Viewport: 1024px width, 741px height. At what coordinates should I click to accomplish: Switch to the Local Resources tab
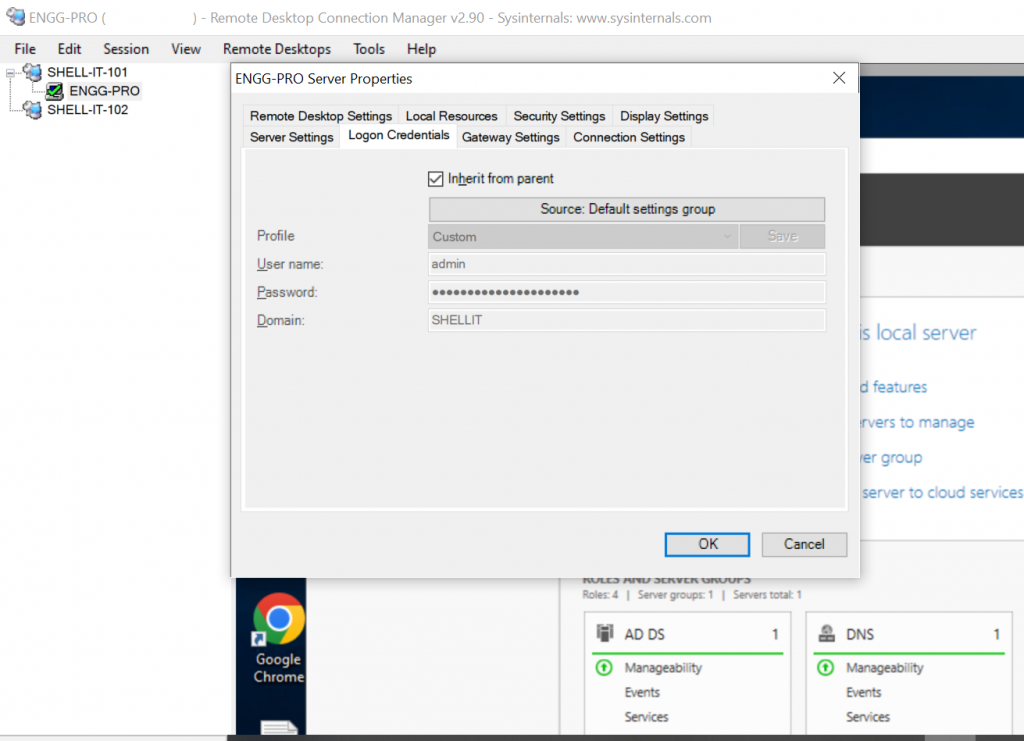(452, 116)
